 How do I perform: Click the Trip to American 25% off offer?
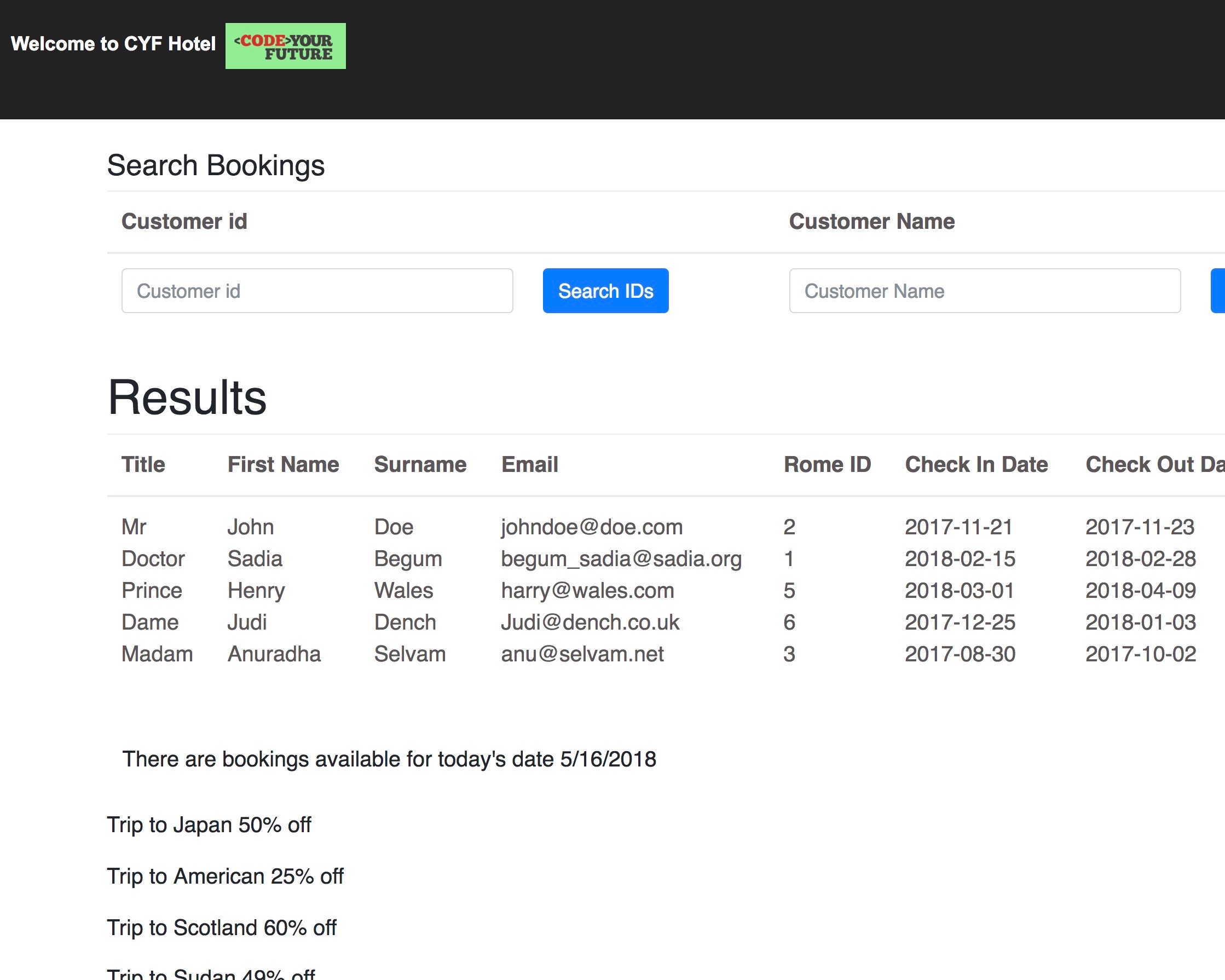click(x=225, y=877)
